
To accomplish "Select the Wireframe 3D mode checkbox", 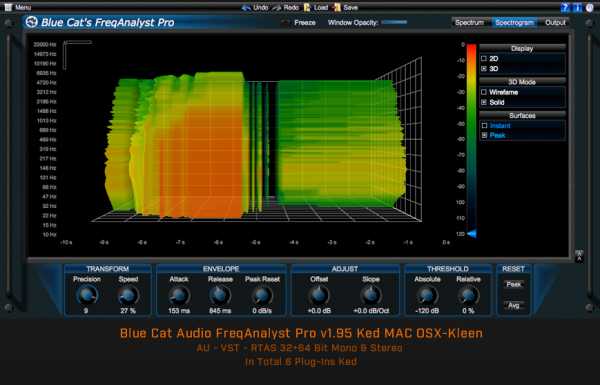I will pyautogui.click(x=484, y=92).
